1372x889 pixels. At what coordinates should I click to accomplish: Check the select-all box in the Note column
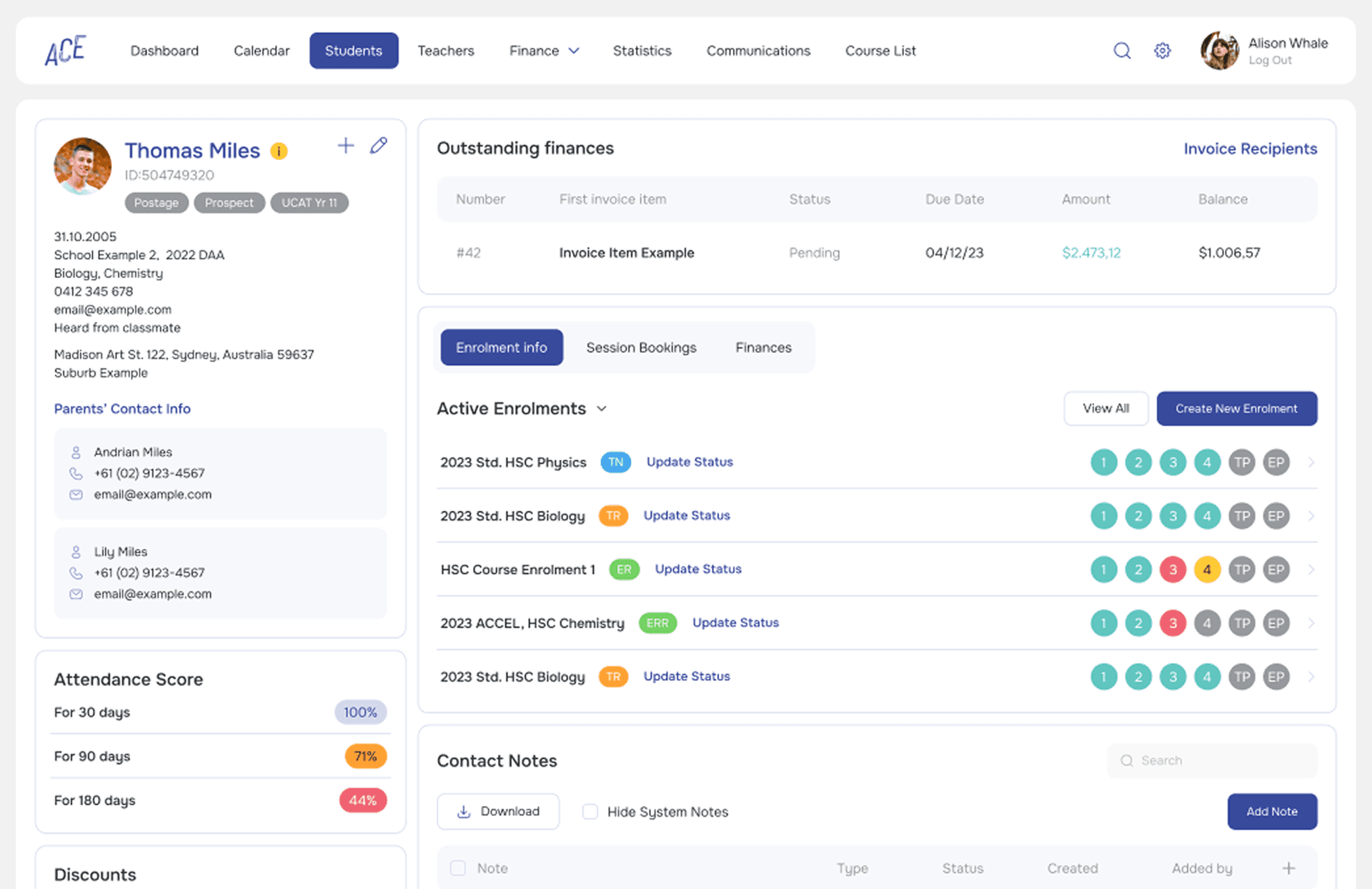457,868
